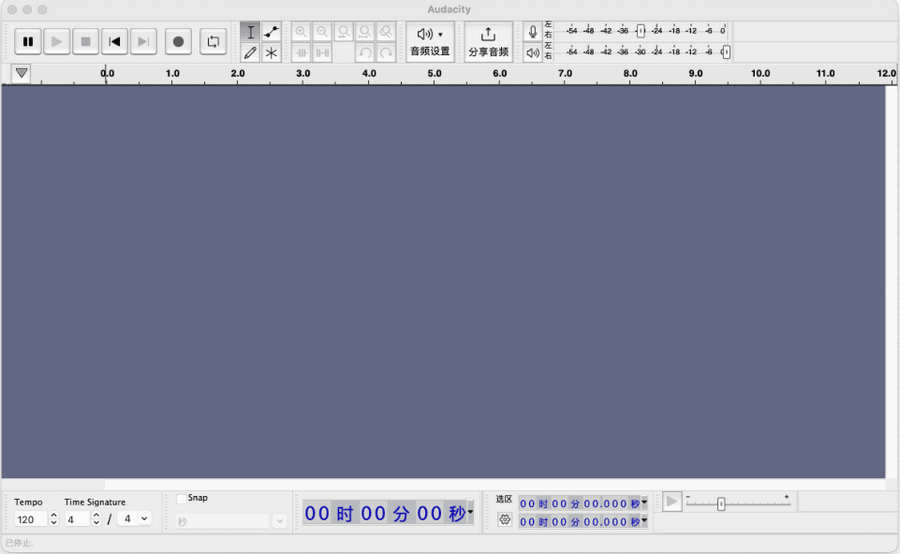Select the Draw pencil tool
This screenshot has height=554, width=900.
point(250,53)
